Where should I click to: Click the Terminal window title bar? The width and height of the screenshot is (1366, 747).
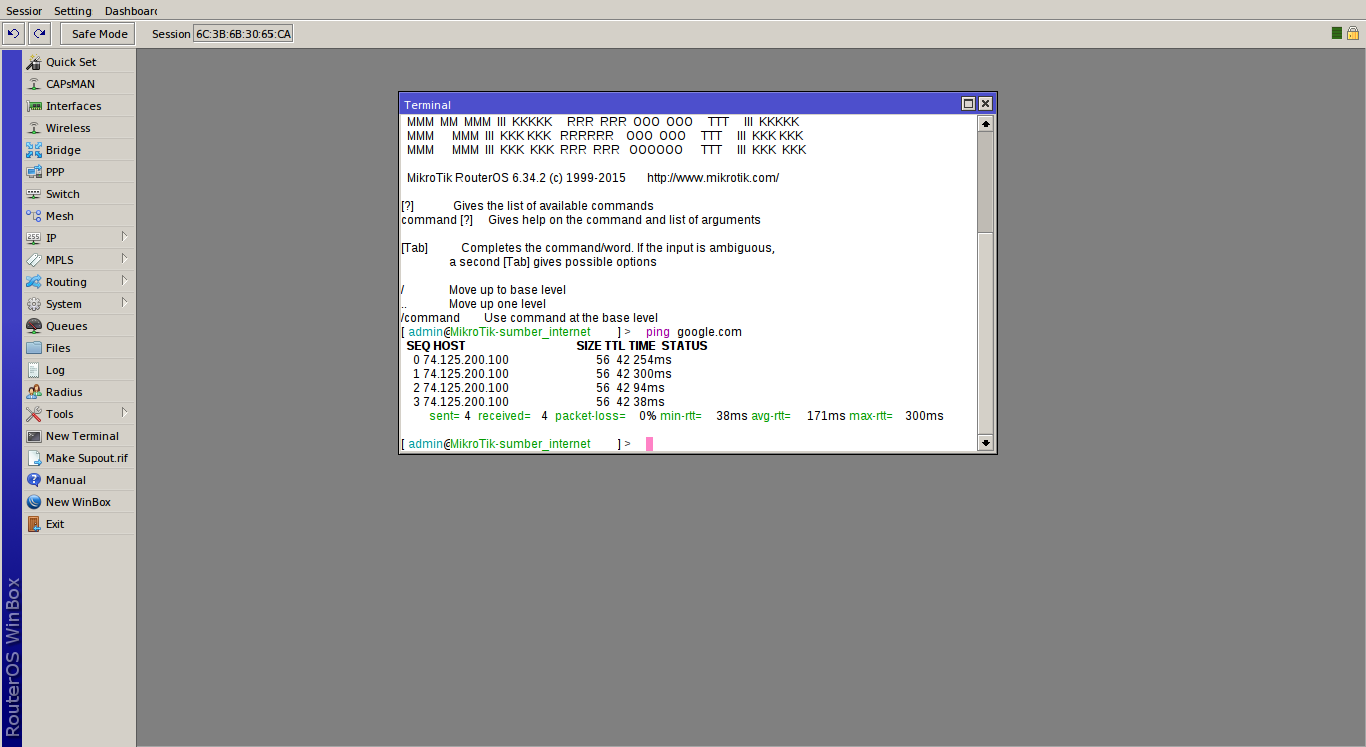[x=680, y=104]
